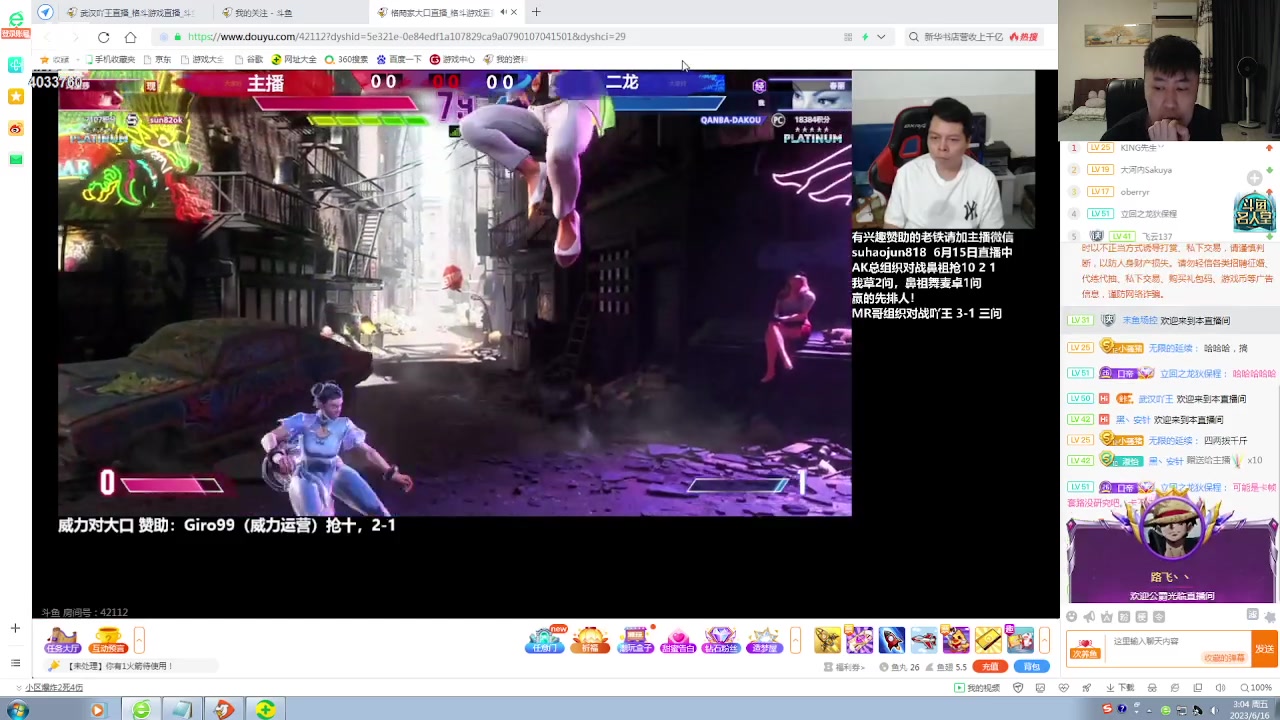The image size is (1280, 720).
Task: Open 360搜索 bookmark
Action: coord(346,60)
